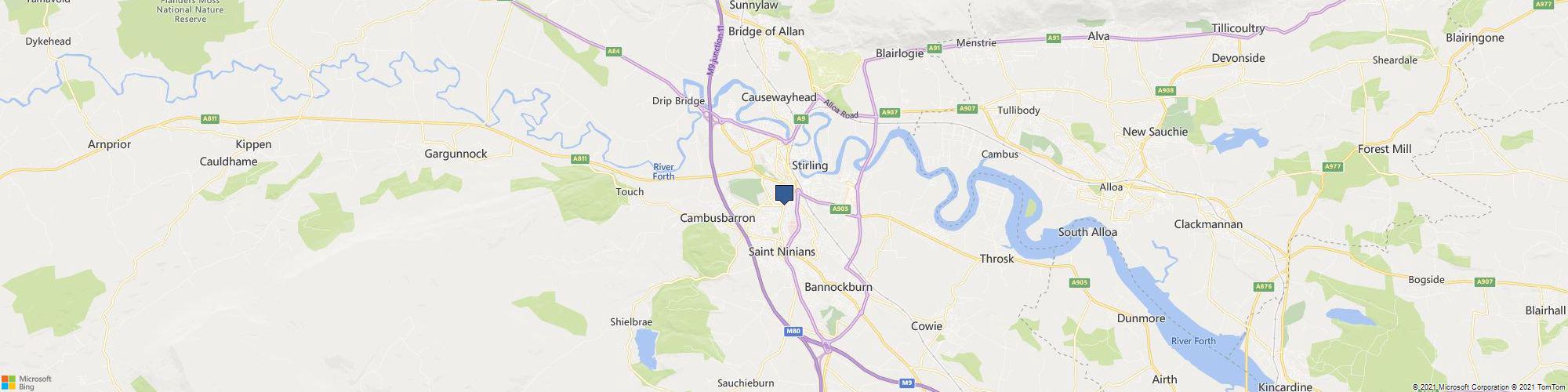
Task: Select the Gargunnock village label
Action: tap(456, 154)
